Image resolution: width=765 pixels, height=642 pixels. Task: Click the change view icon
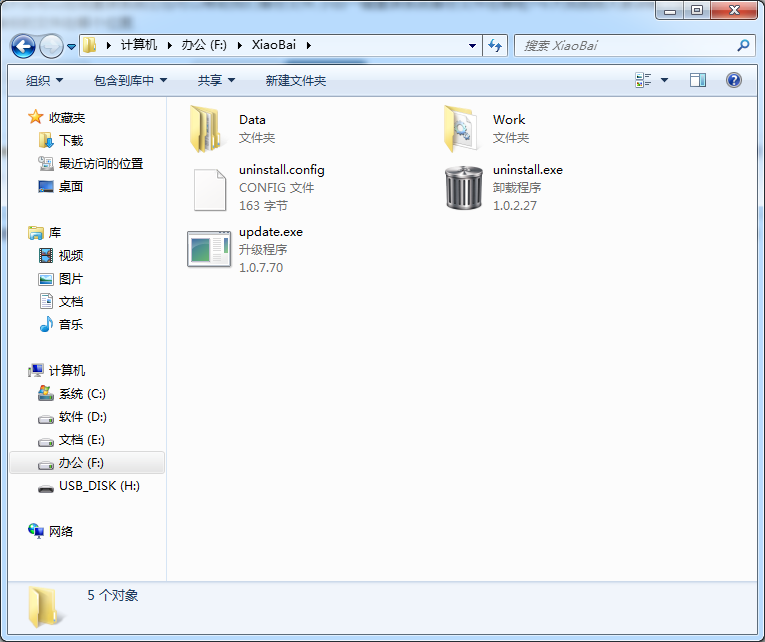643,80
